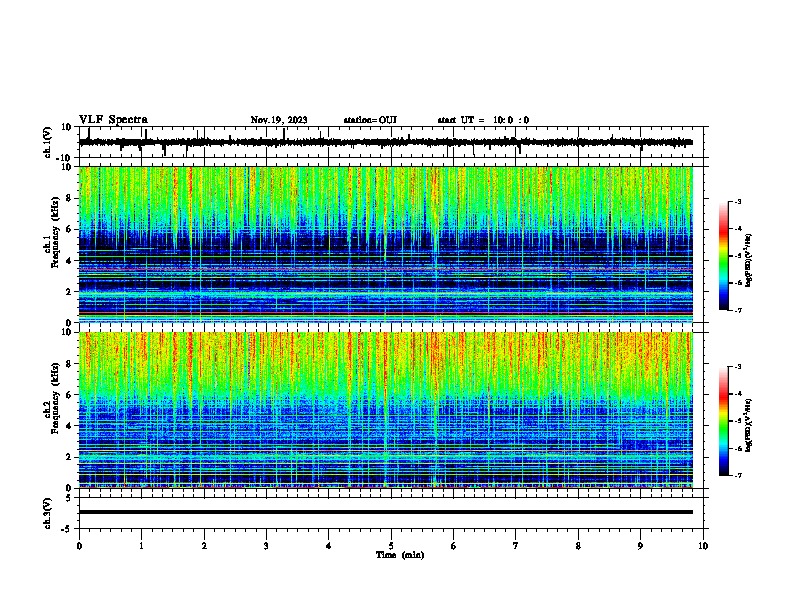Screen dimensions: 792x612
Task: Click the ch.1 spectrogram image panel
Action: point(385,244)
